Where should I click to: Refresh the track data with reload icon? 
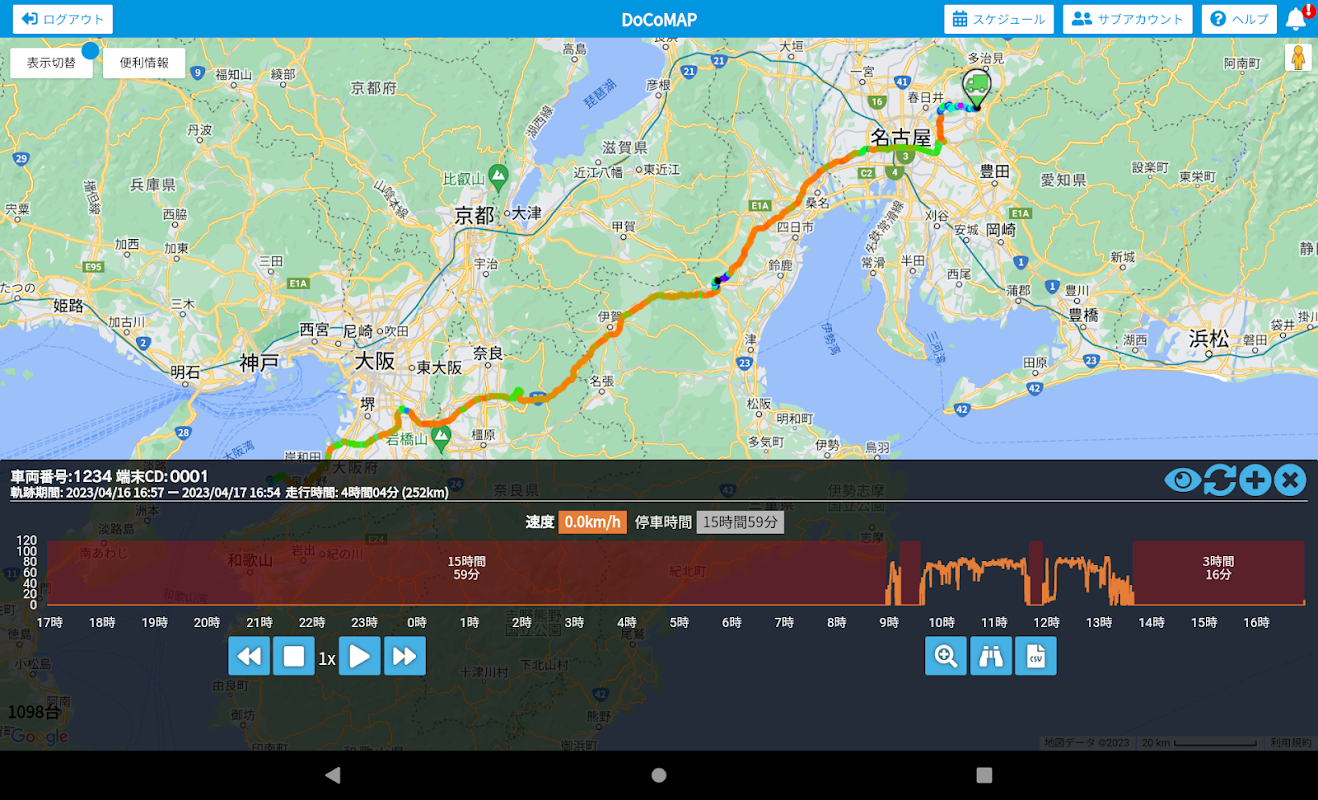[x=1219, y=480]
